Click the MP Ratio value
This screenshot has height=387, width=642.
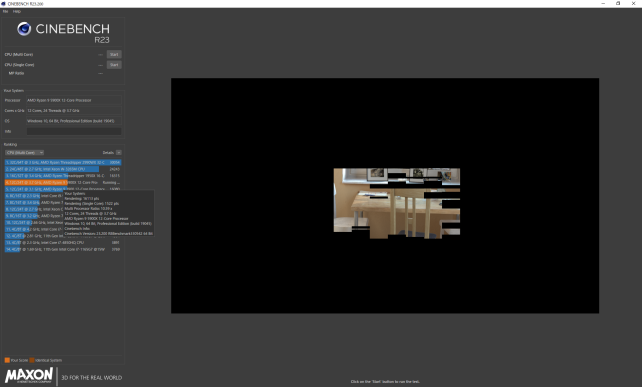click(x=100, y=73)
